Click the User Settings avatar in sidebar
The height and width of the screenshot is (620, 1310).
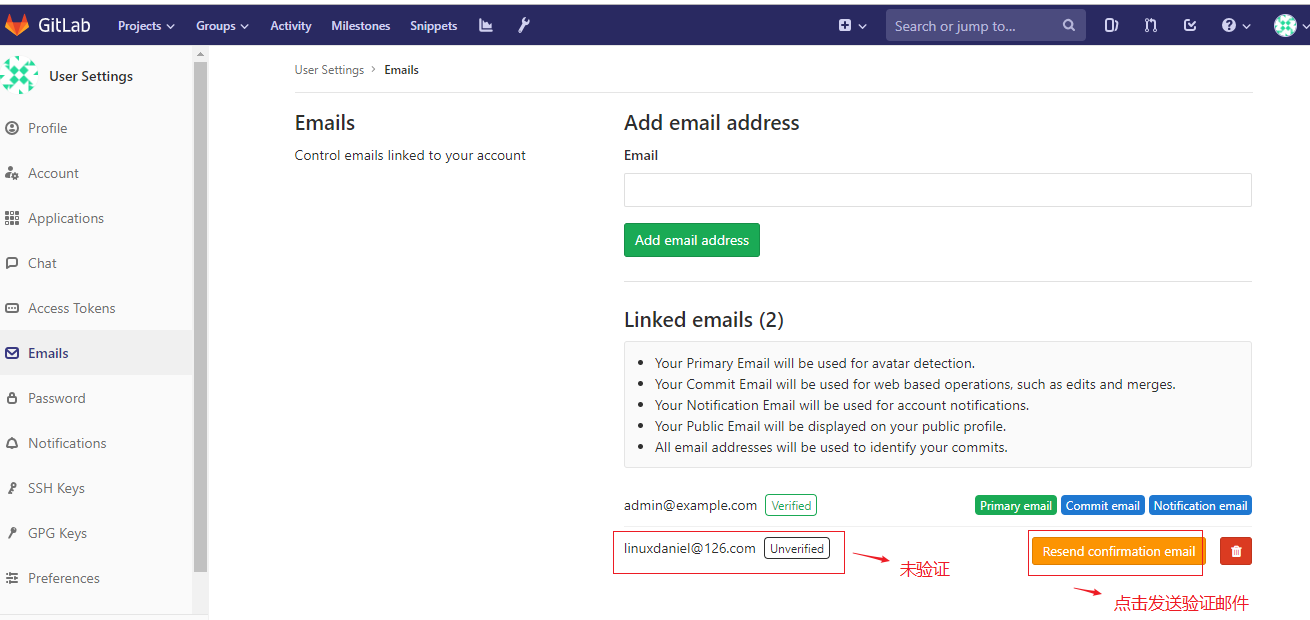click(x=20, y=76)
